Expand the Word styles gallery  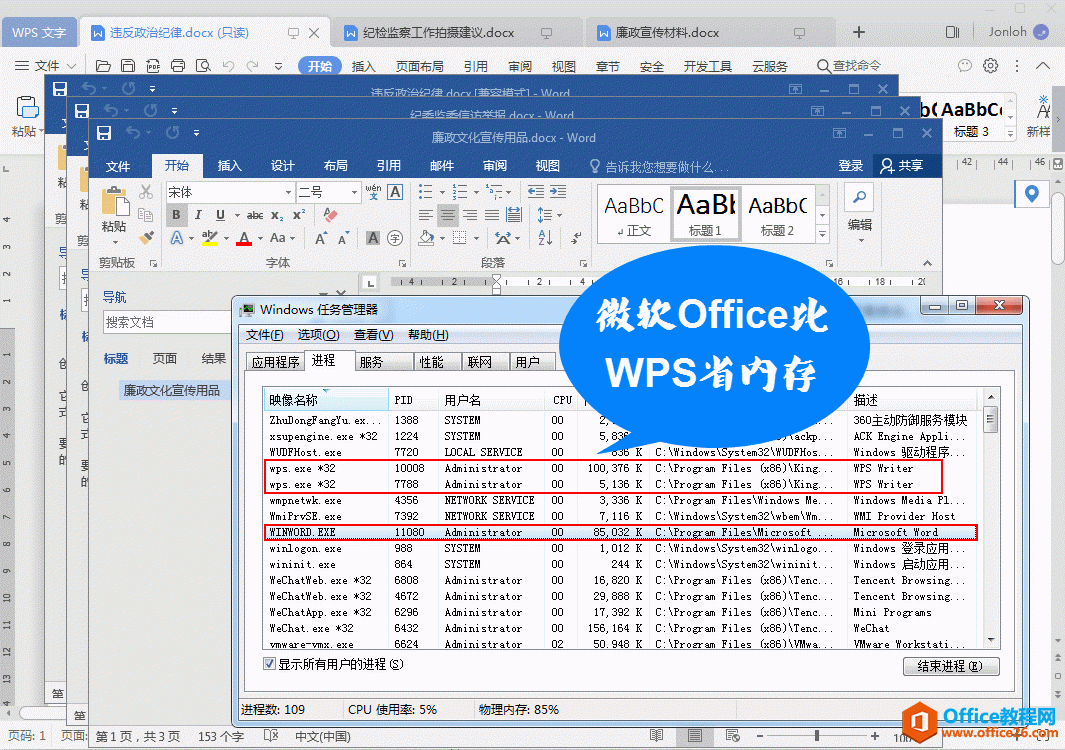(x=823, y=234)
